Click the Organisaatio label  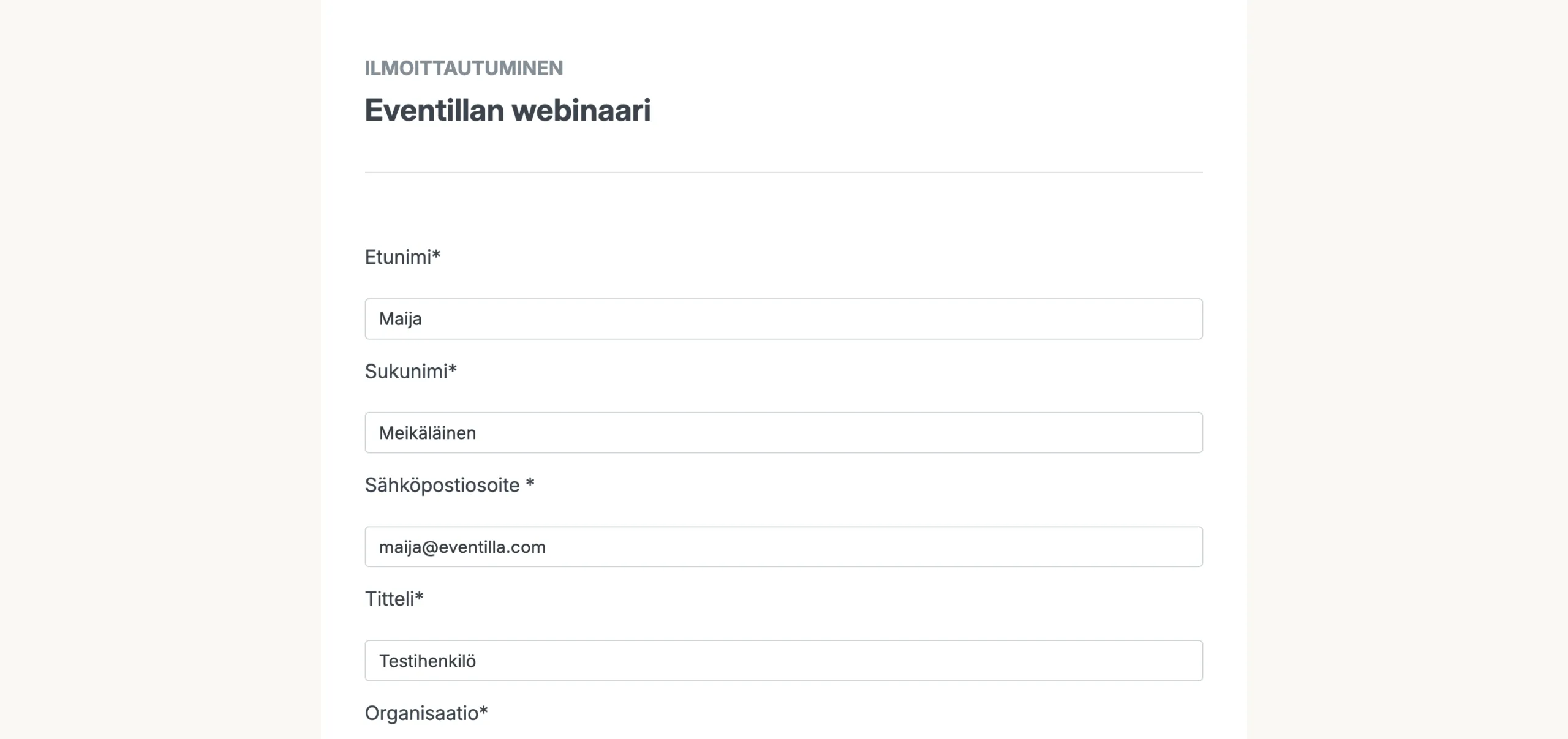[426, 713]
